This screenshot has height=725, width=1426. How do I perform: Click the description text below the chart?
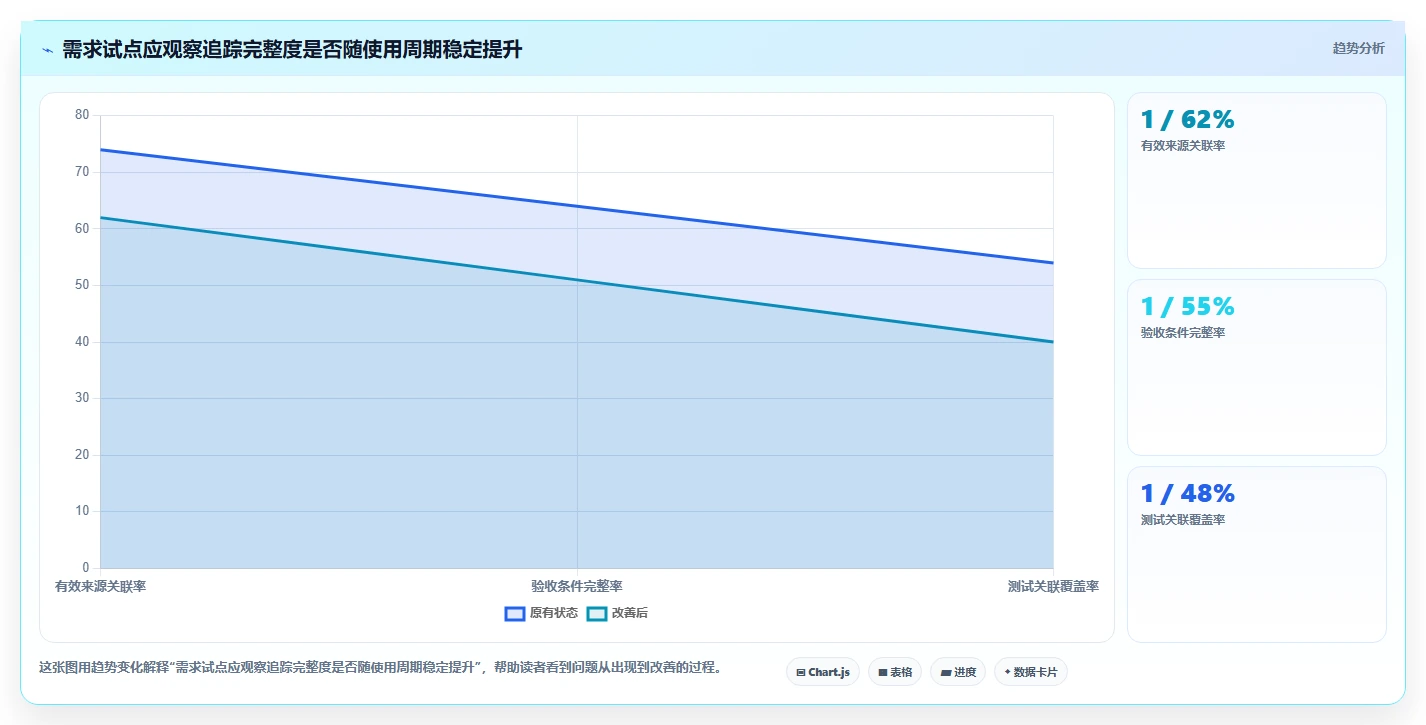(380, 667)
